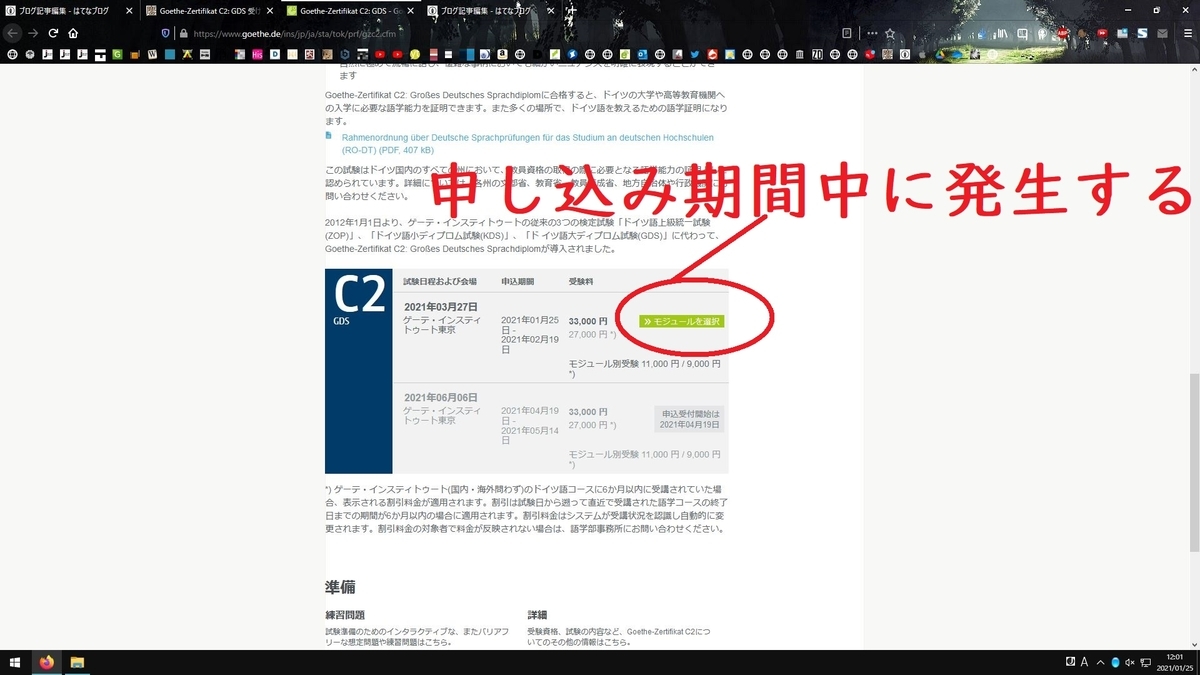Open the pink HiNative bookmark
Viewport: 1200px width, 675px height.
[x=257, y=54]
